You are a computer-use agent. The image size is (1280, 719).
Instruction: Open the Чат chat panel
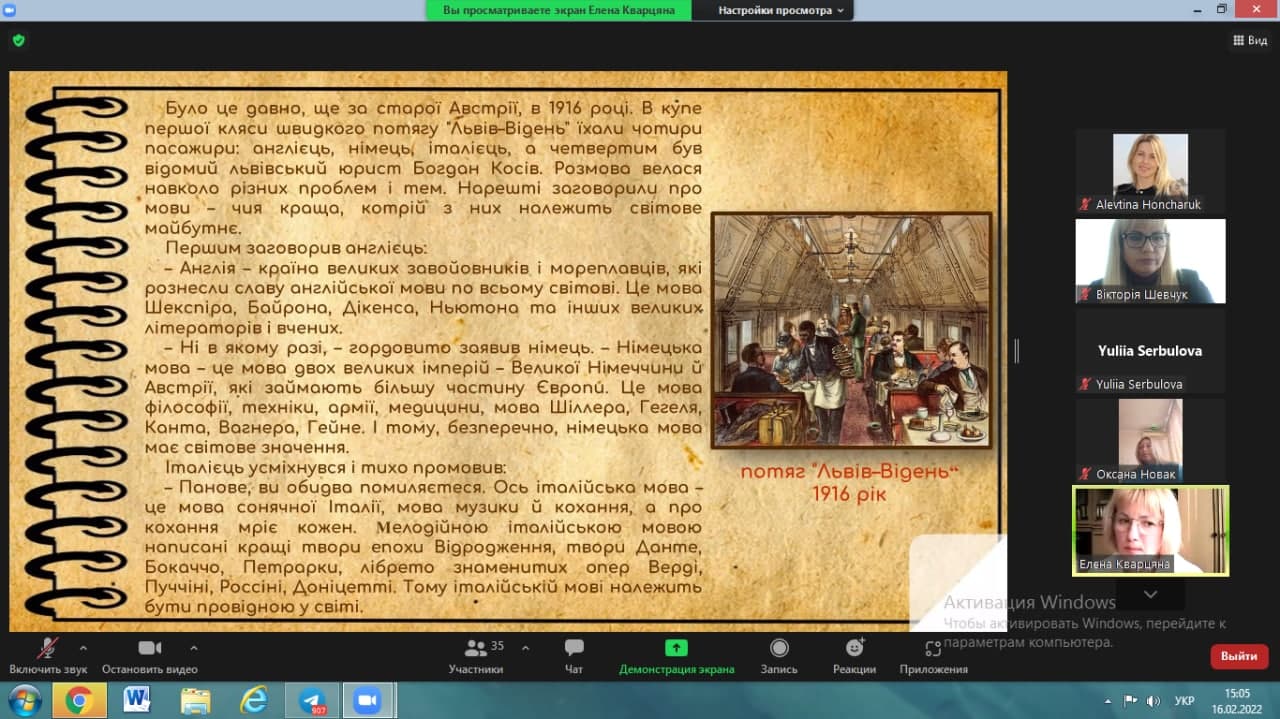point(574,656)
